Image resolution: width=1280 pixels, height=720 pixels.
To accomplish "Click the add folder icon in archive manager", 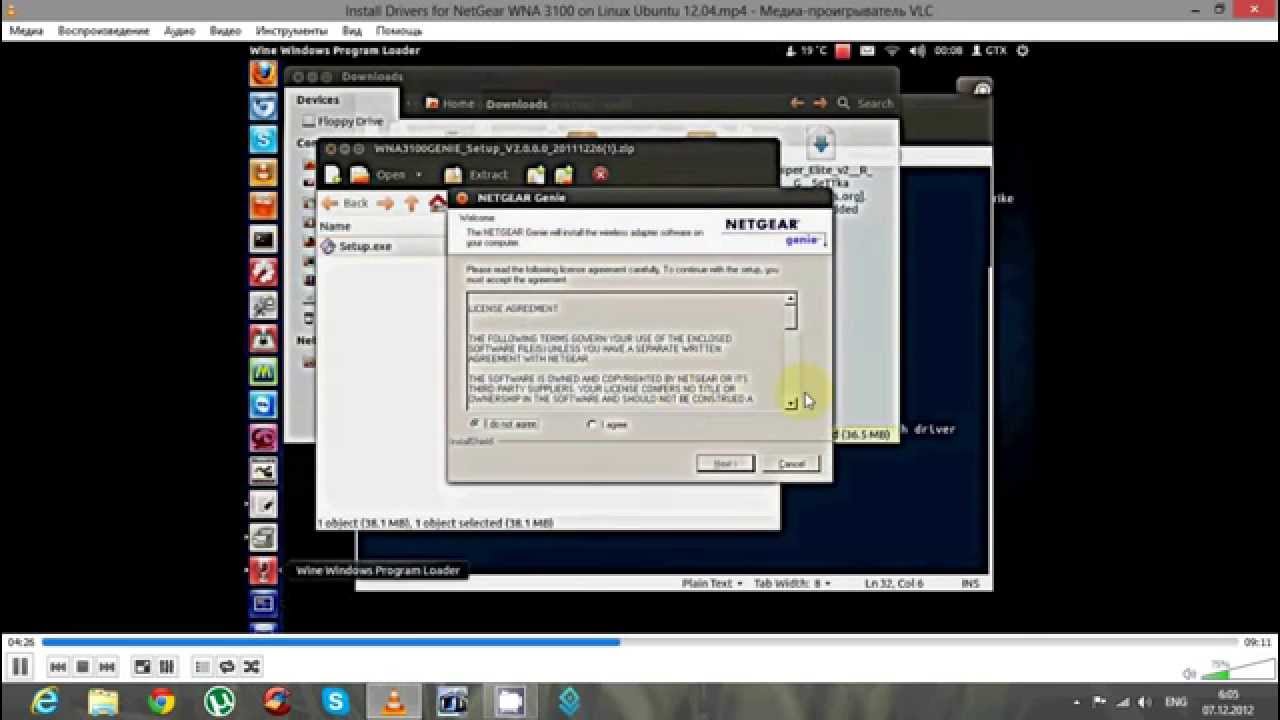I will coord(564,175).
